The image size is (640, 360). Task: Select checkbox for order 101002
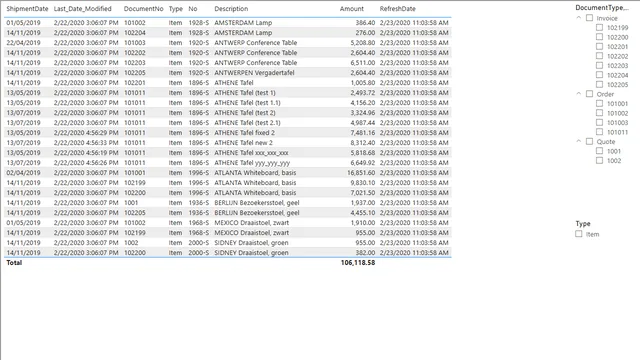(599, 113)
